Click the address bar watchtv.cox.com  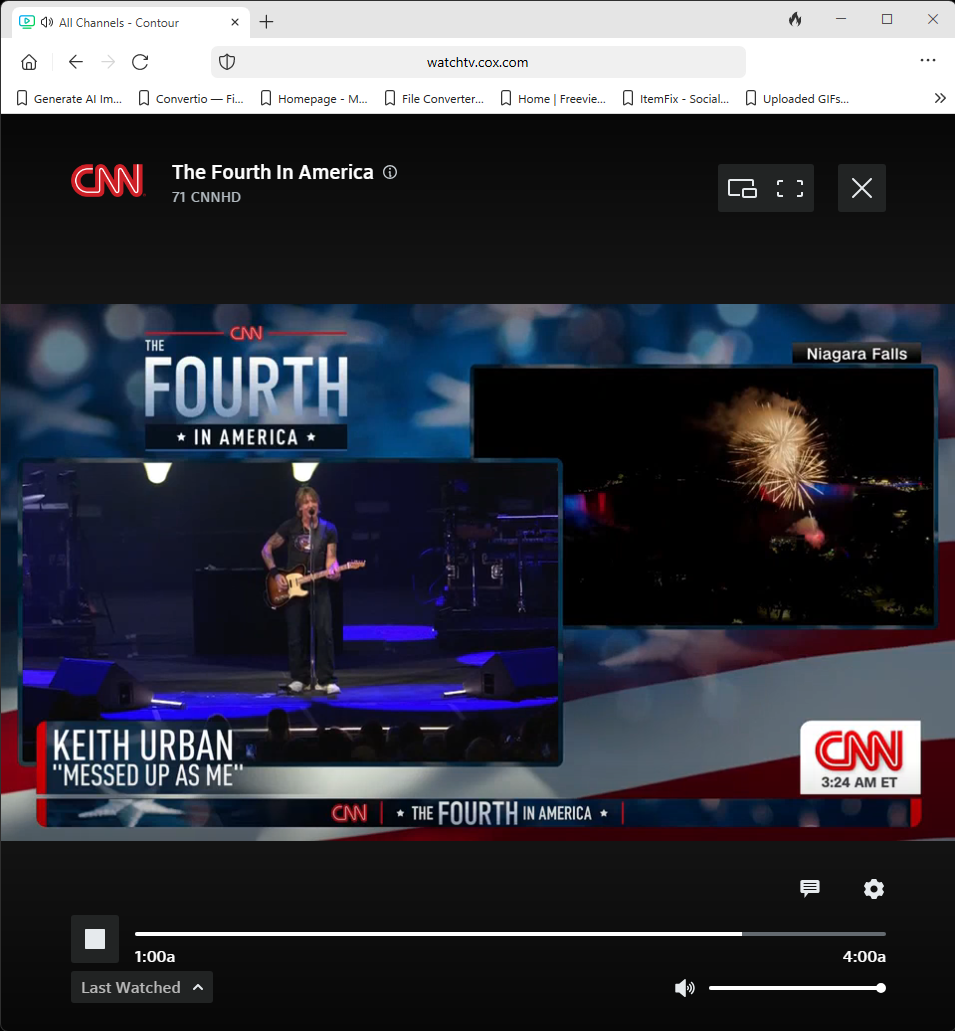point(478,62)
